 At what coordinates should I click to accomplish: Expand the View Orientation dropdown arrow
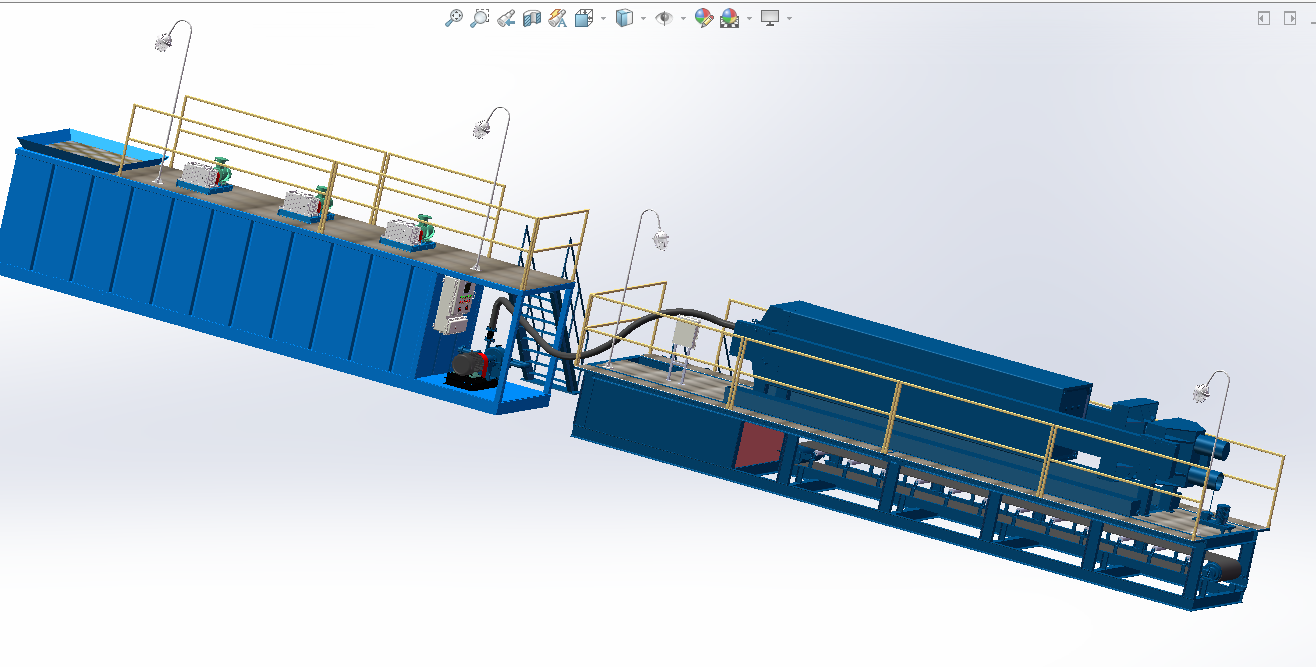pos(603,19)
